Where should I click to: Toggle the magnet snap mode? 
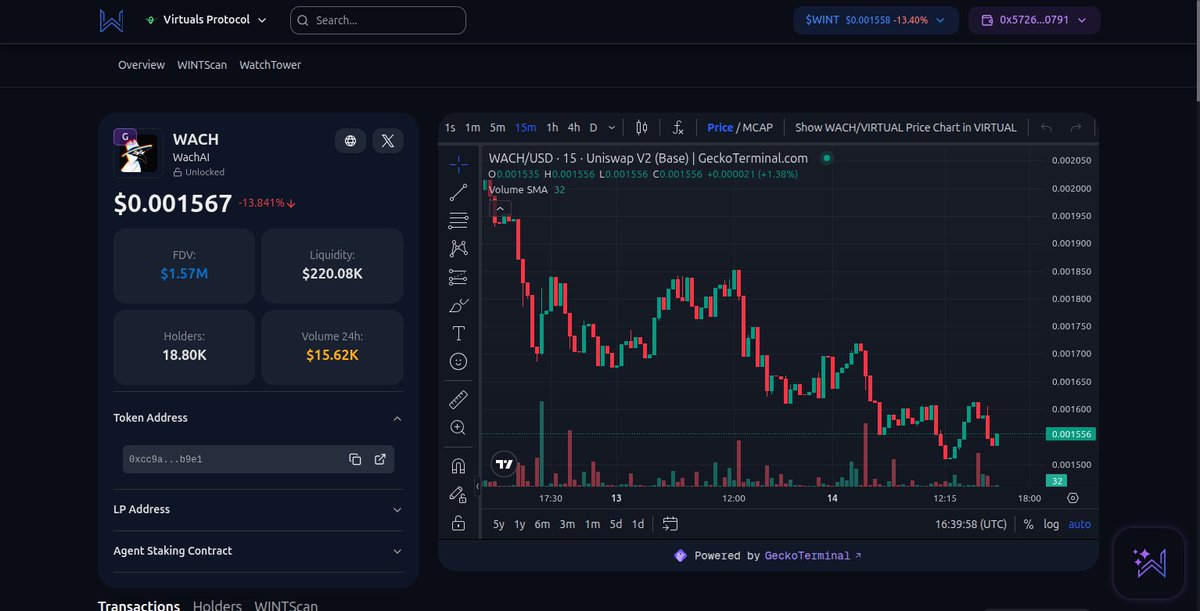(x=458, y=466)
